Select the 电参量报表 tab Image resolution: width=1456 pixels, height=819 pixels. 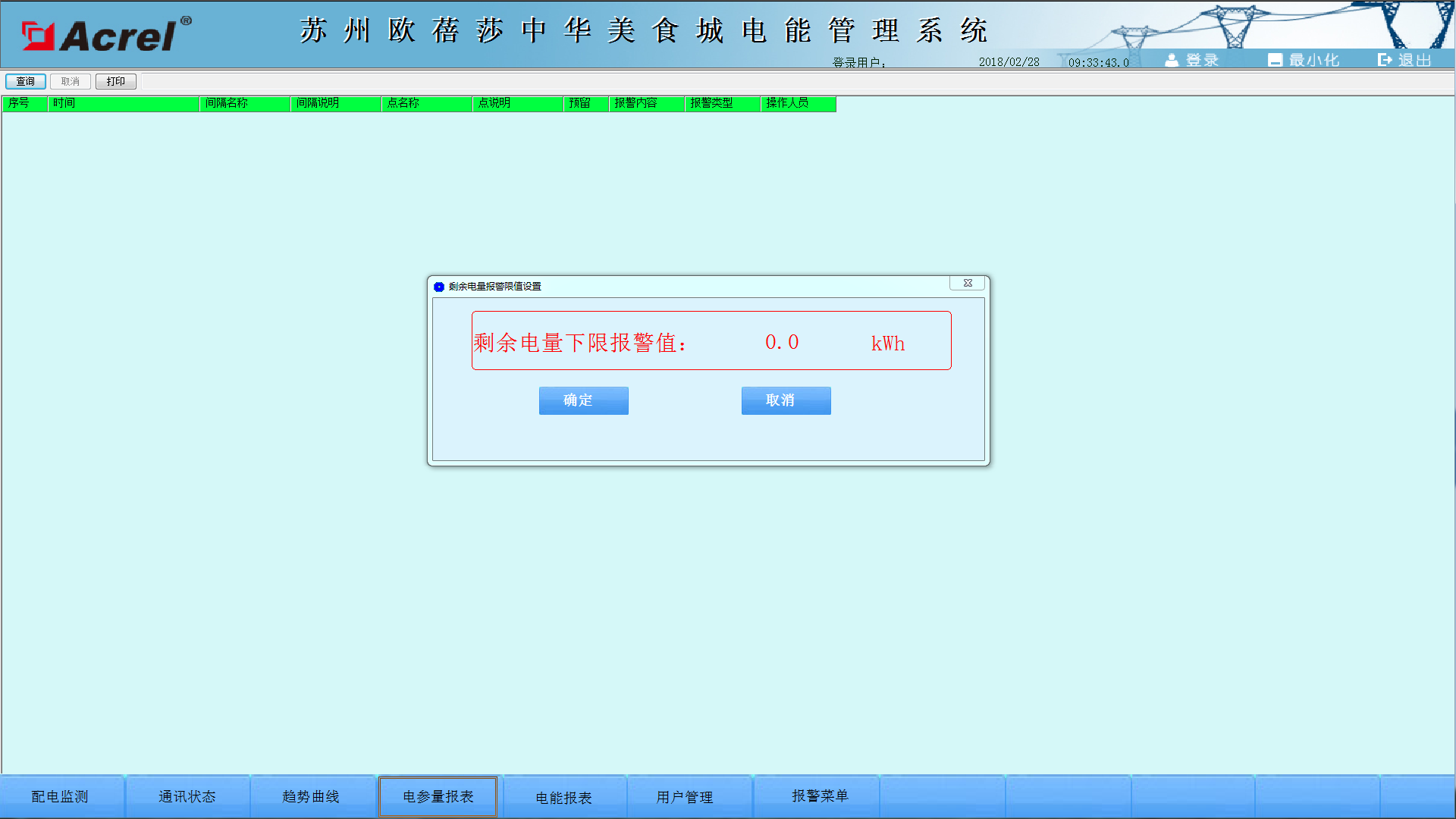438,796
